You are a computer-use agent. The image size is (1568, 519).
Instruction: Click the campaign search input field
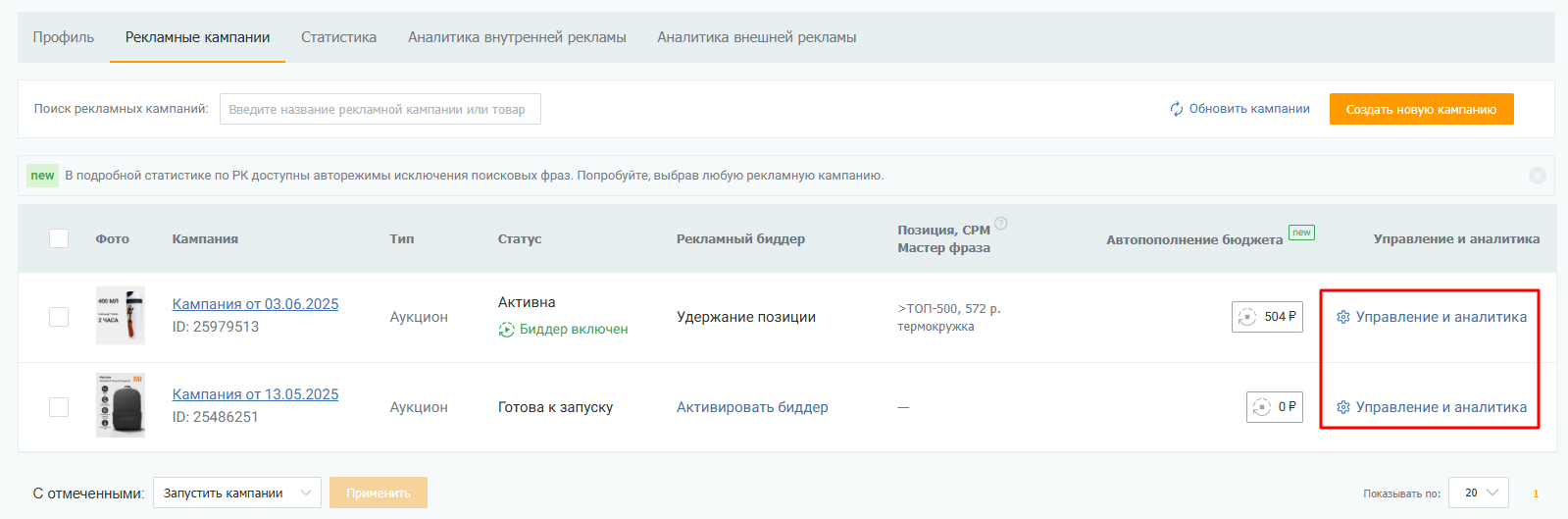pyautogui.click(x=379, y=109)
